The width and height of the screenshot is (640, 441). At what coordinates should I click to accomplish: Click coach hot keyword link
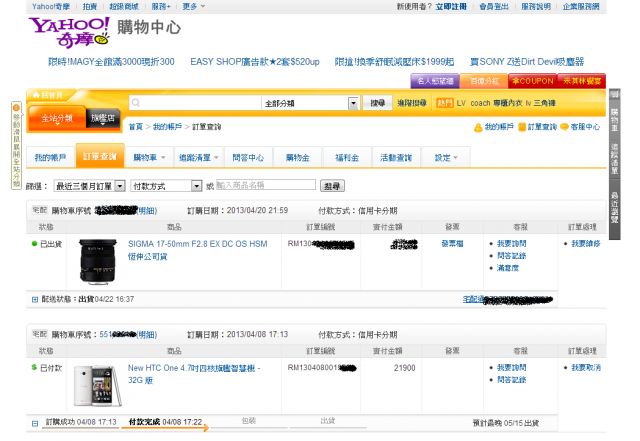[x=480, y=103]
